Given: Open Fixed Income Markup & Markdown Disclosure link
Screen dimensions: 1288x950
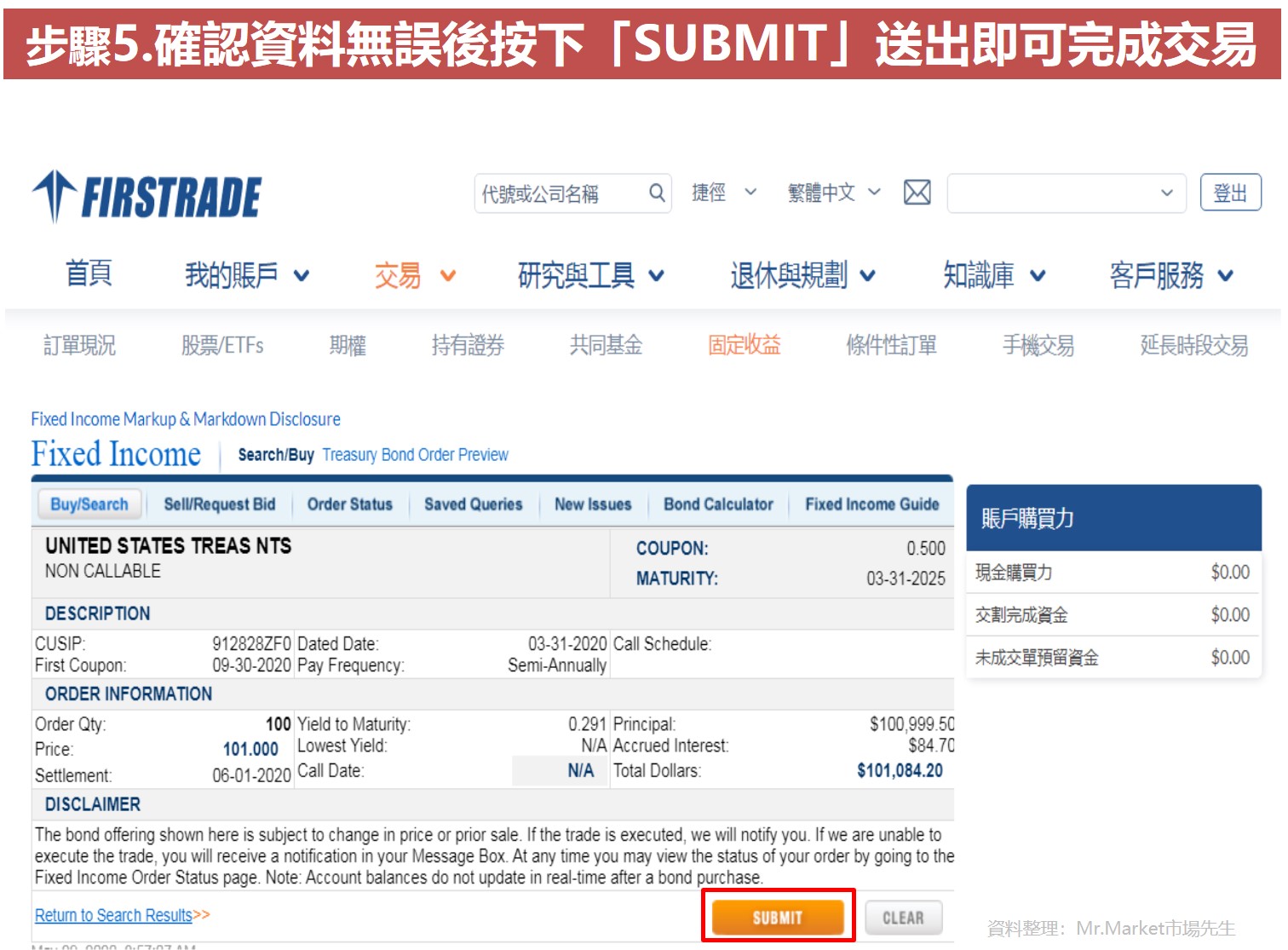Looking at the screenshot, I should pos(186,419).
